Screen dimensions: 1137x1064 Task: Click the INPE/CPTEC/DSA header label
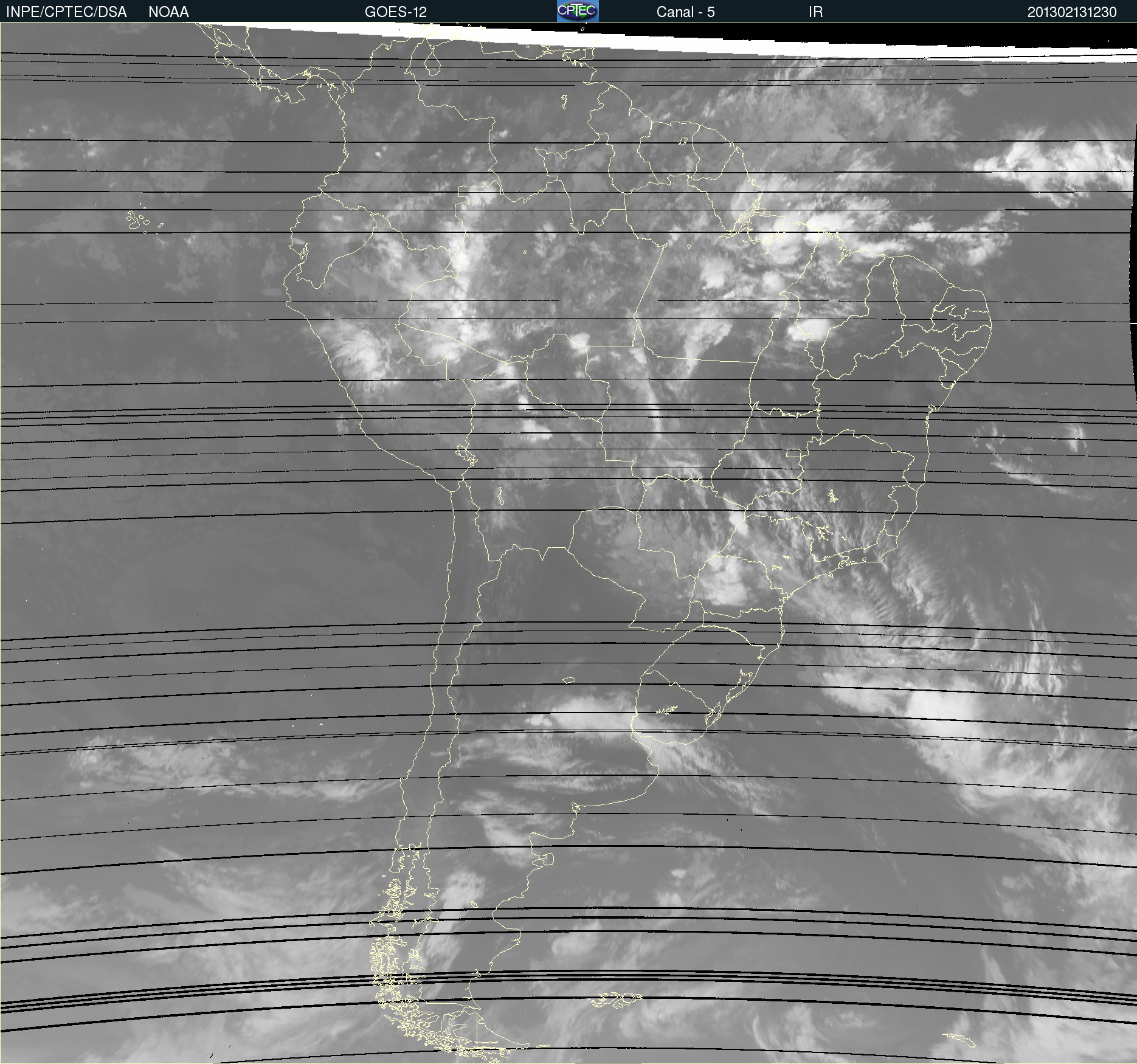tap(66, 12)
